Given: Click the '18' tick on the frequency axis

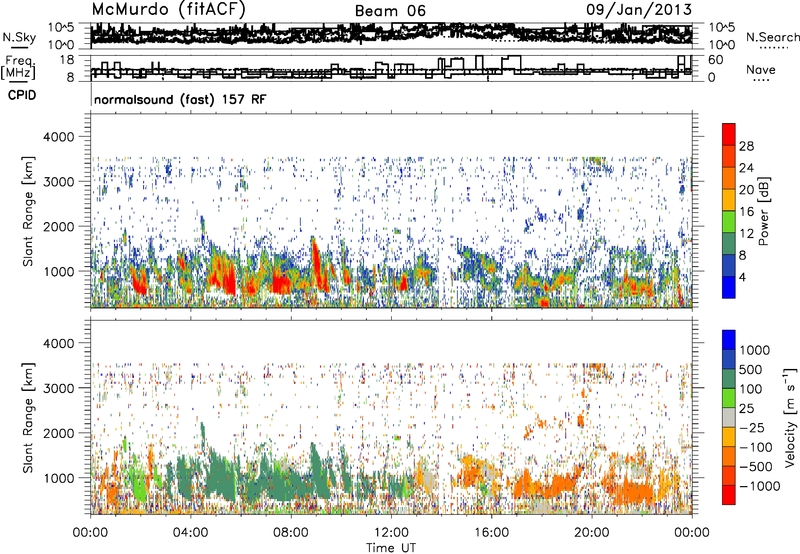Looking at the screenshot, I should (67, 59).
